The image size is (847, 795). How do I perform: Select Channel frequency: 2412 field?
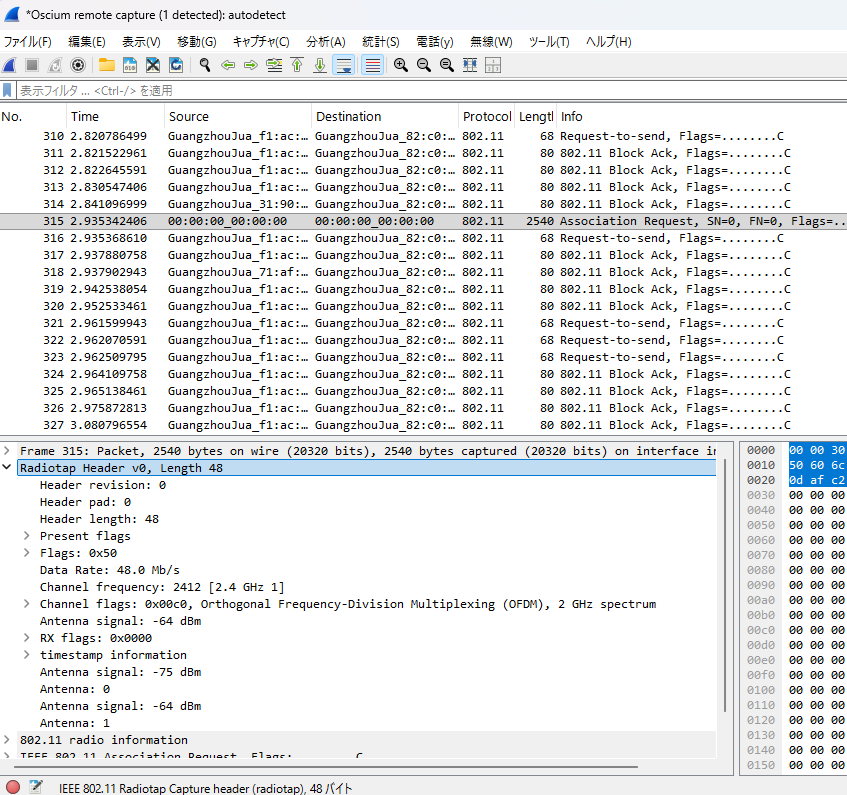(162, 587)
